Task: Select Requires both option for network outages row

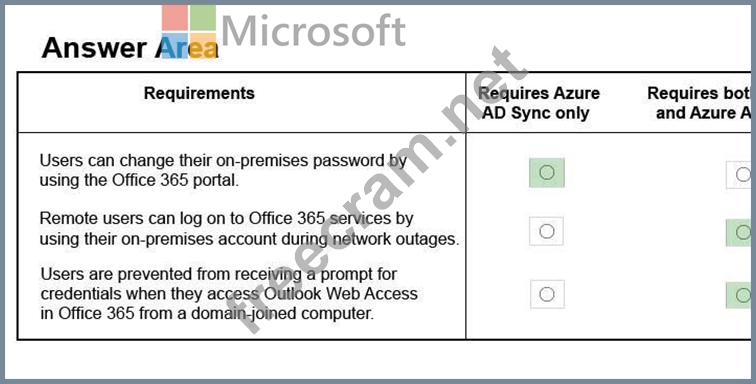Action: pyautogui.click(x=741, y=233)
